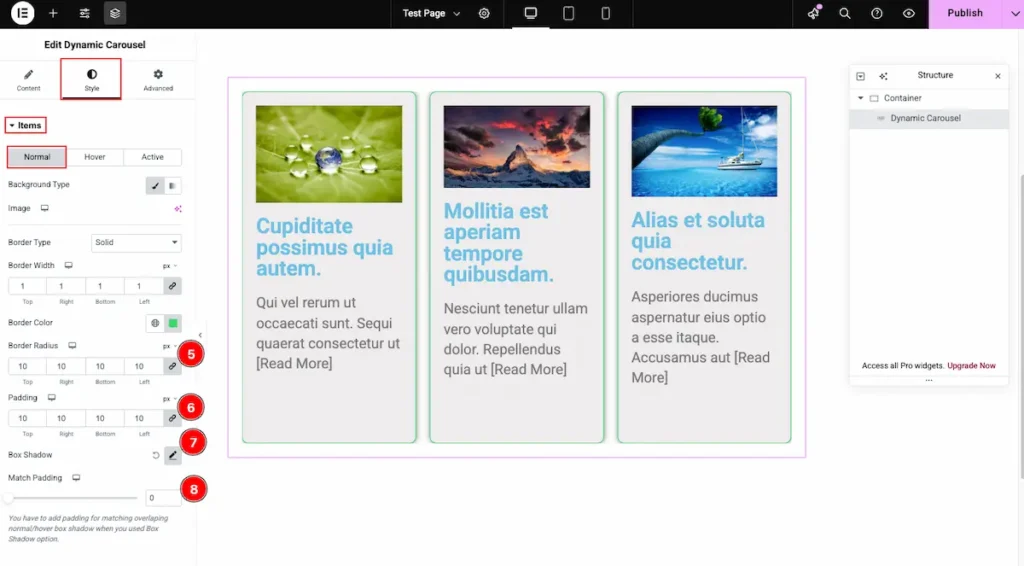Viewport: 1024px width, 566px height.
Task: Open the Site Settings sliders icon
Action: coord(84,13)
